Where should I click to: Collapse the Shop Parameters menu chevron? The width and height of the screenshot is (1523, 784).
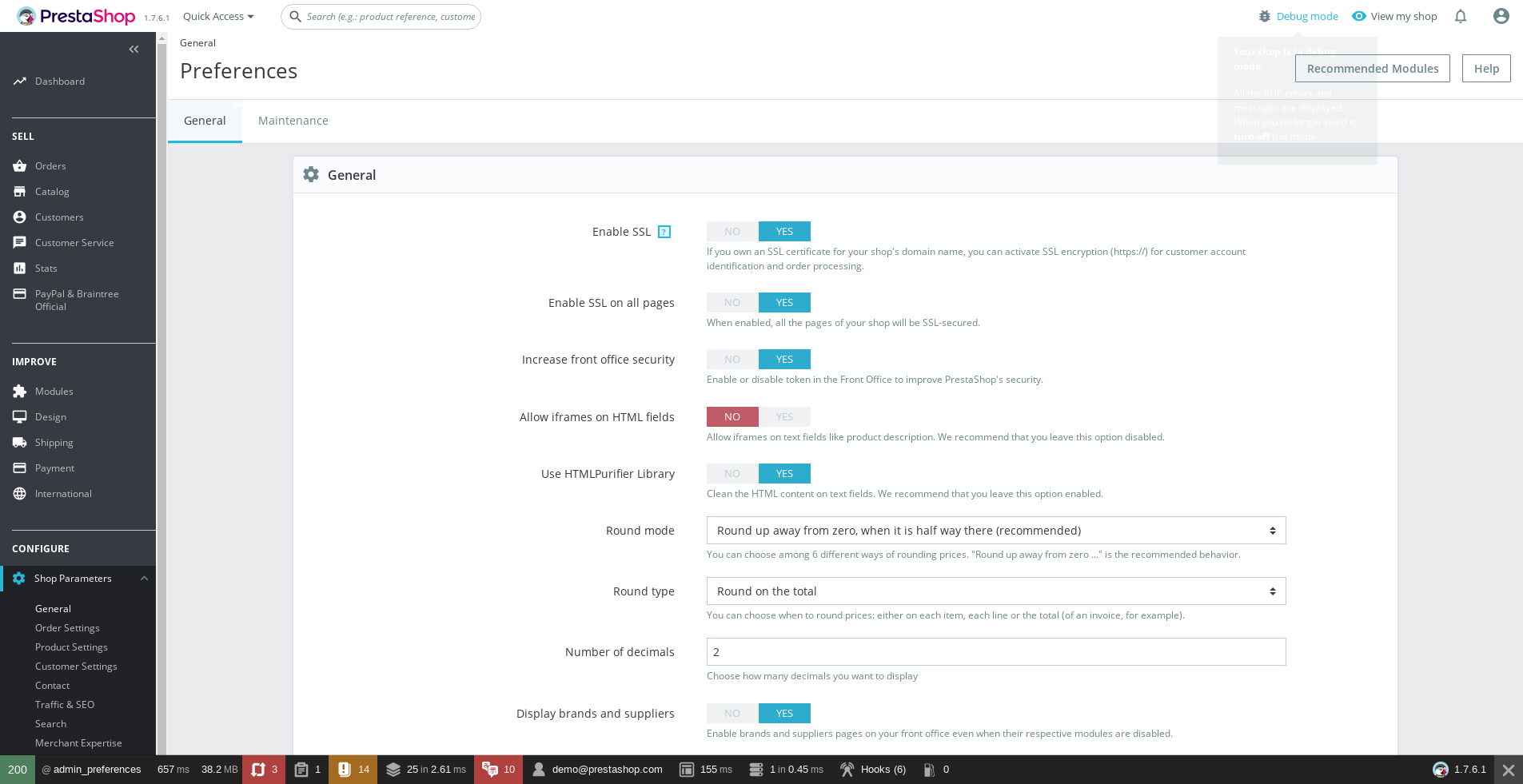pos(144,579)
